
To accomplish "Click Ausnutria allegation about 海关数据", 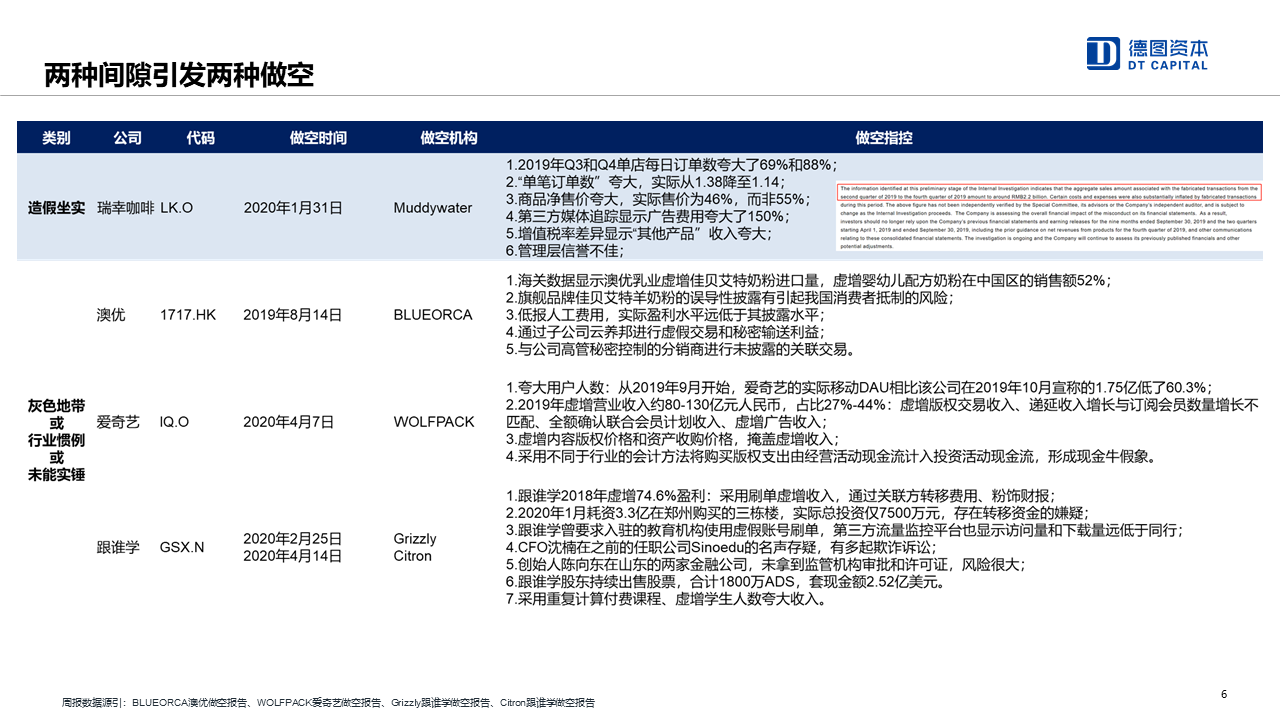I will point(809,280).
